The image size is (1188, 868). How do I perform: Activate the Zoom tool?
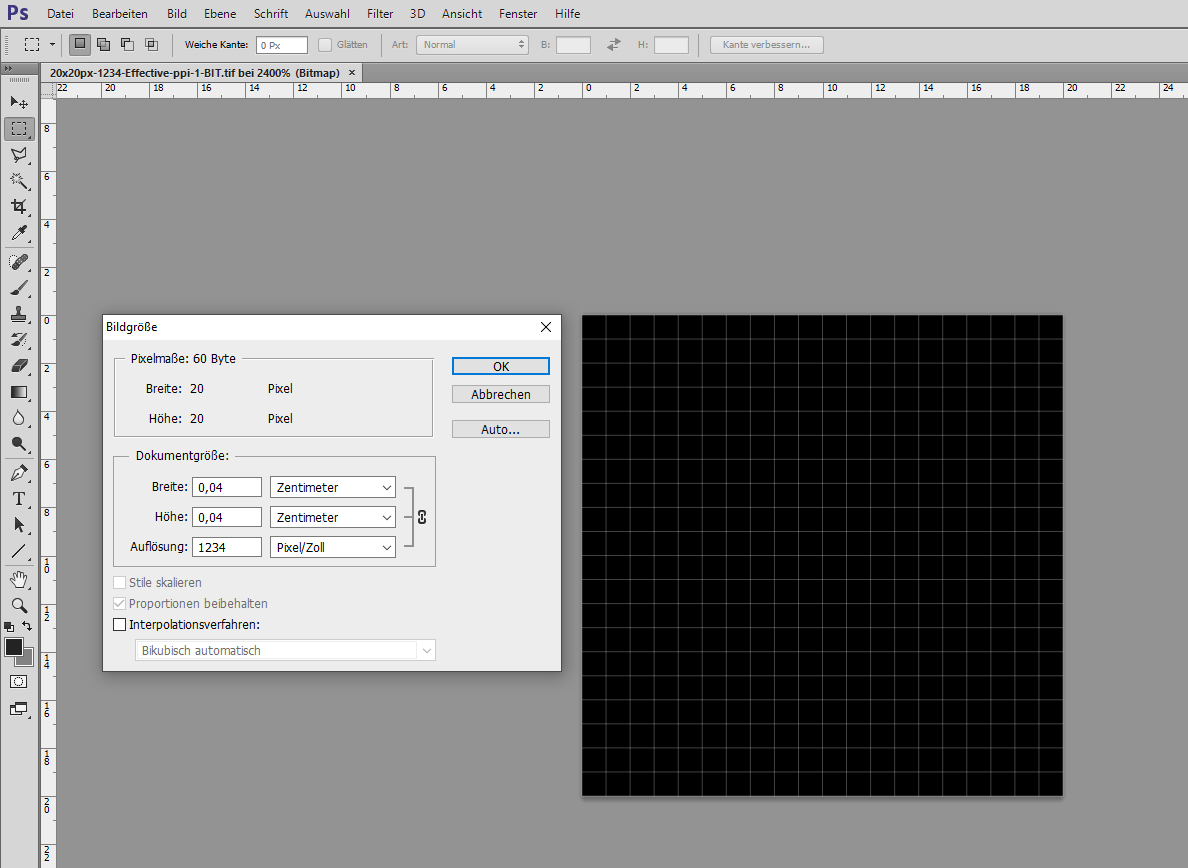19,605
